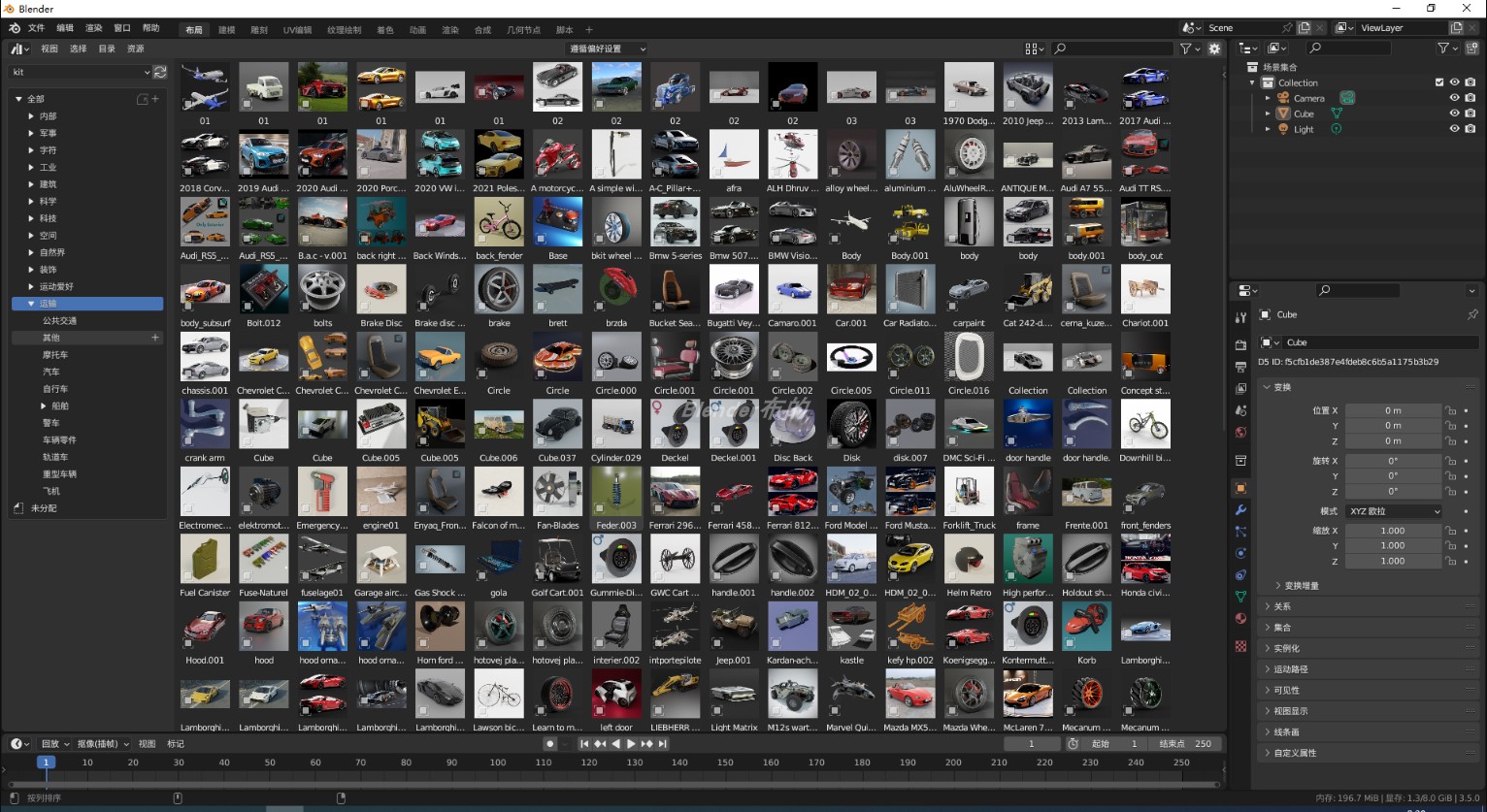The height and width of the screenshot is (812, 1487).
Task: Expand the 关系 panel
Action: 1369,606
